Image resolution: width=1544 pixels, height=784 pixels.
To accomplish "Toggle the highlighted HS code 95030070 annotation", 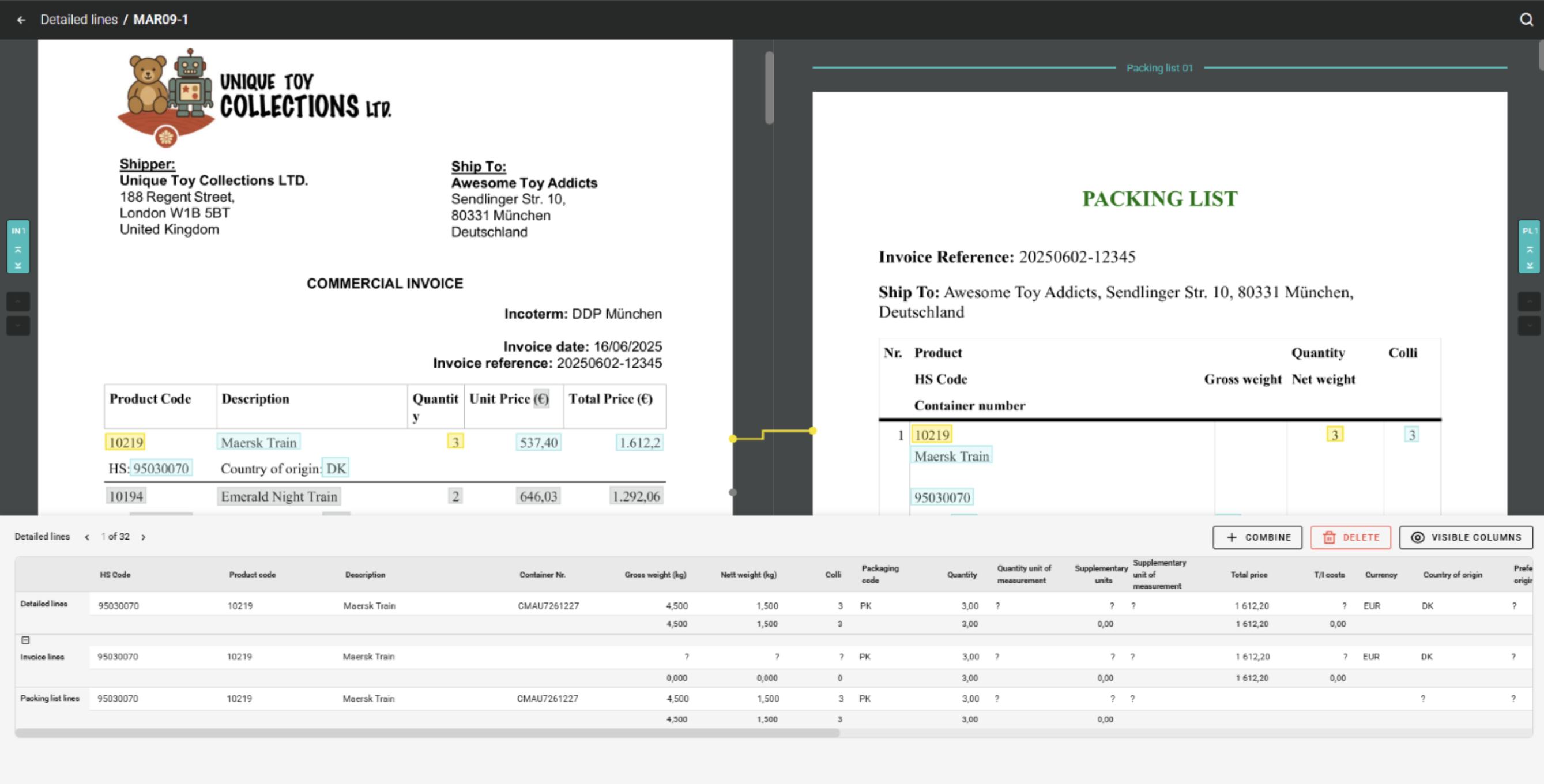I will pyautogui.click(x=162, y=468).
